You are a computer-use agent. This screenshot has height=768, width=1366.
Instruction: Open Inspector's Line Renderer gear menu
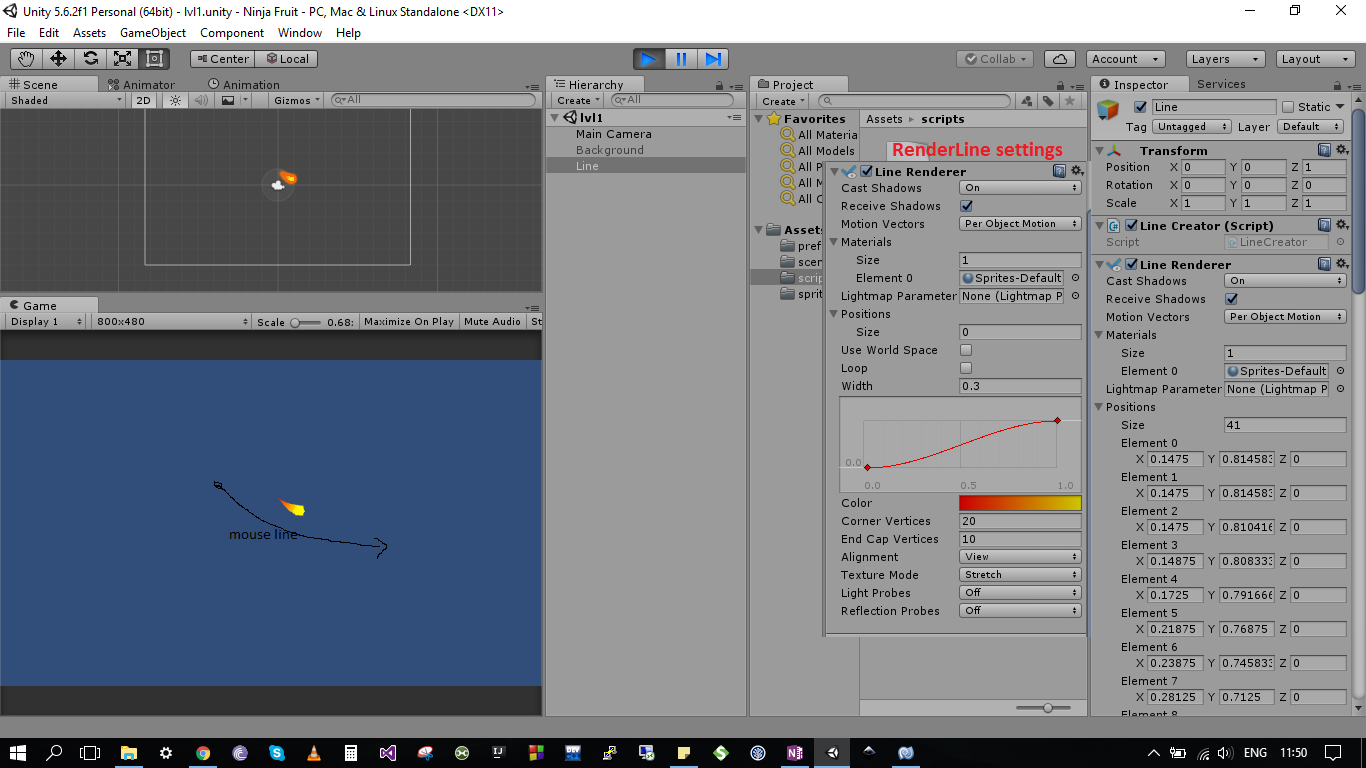click(x=1342, y=264)
